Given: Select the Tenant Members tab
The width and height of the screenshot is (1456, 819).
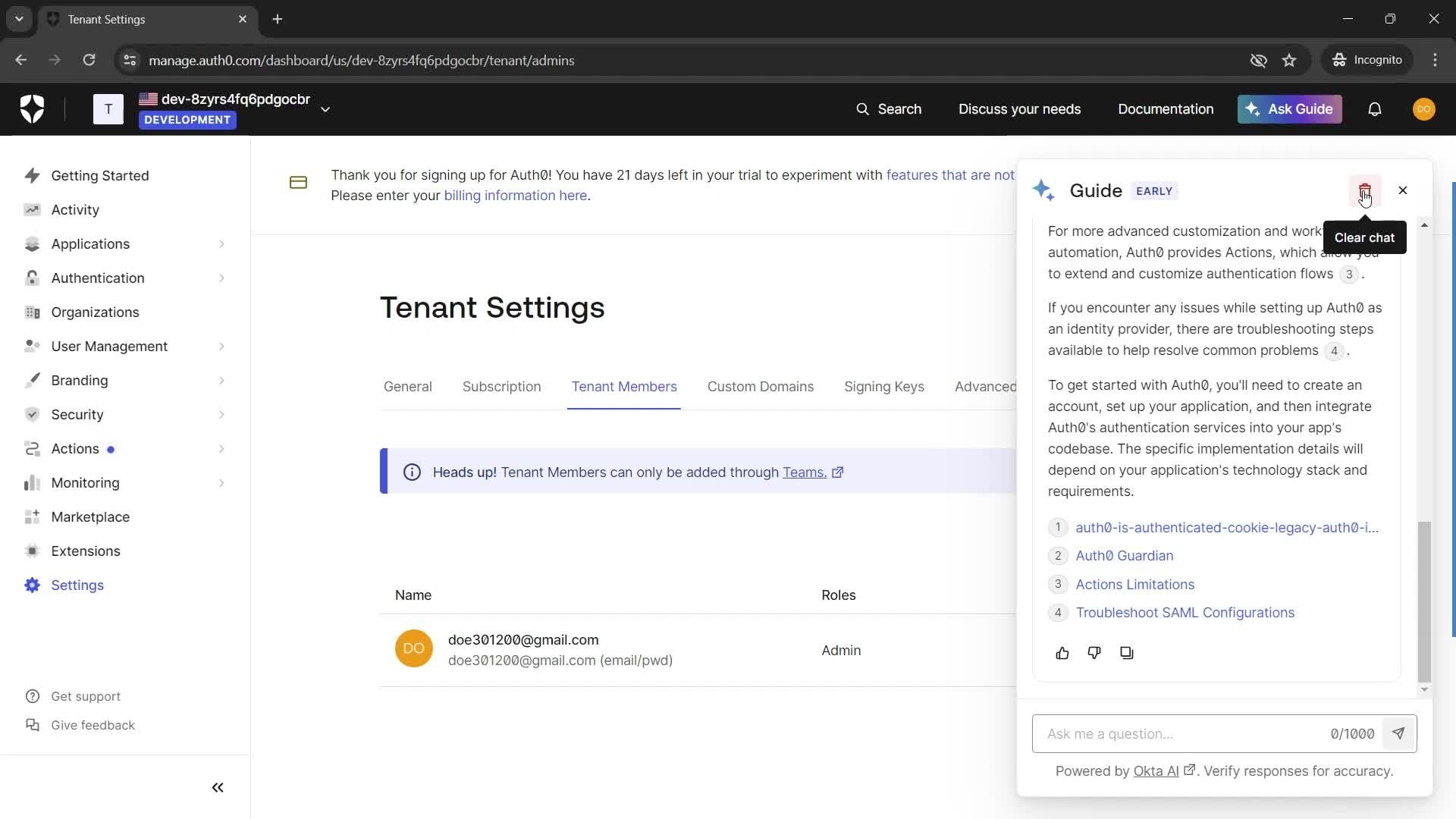Looking at the screenshot, I should pos(623,387).
